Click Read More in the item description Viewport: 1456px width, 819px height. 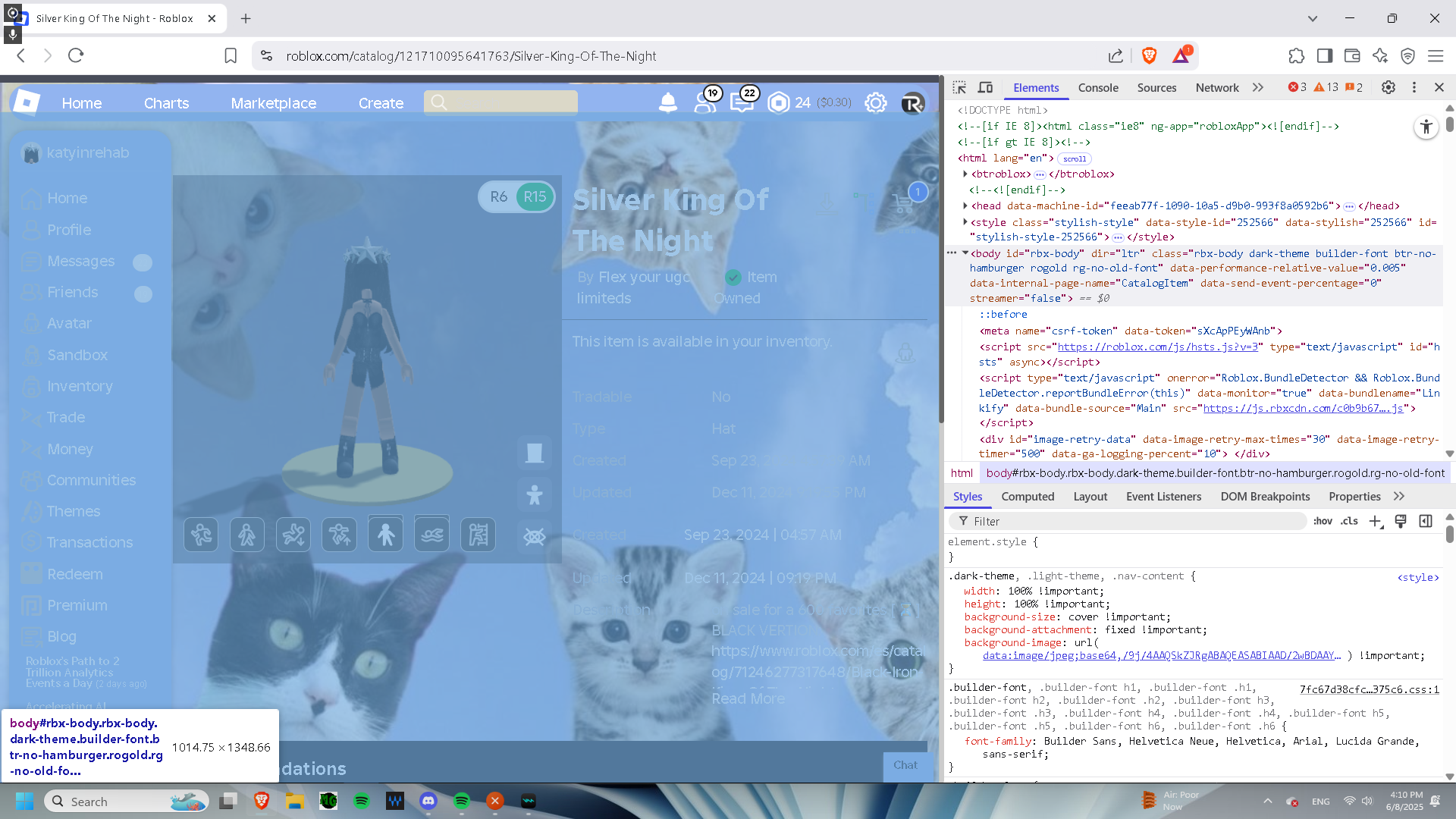pyautogui.click(x=748, y=698)
